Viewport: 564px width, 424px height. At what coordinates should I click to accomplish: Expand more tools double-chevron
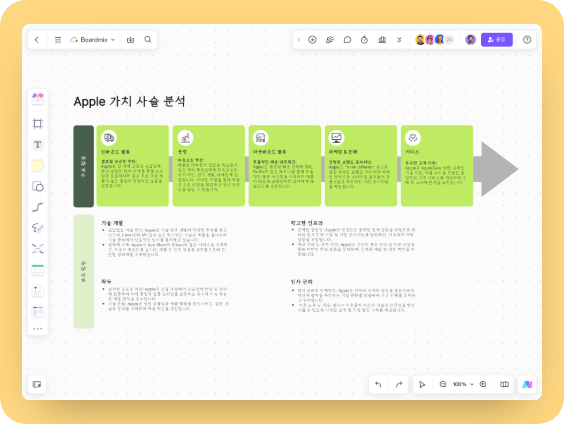pyautogui.click(x=399, y=40)
